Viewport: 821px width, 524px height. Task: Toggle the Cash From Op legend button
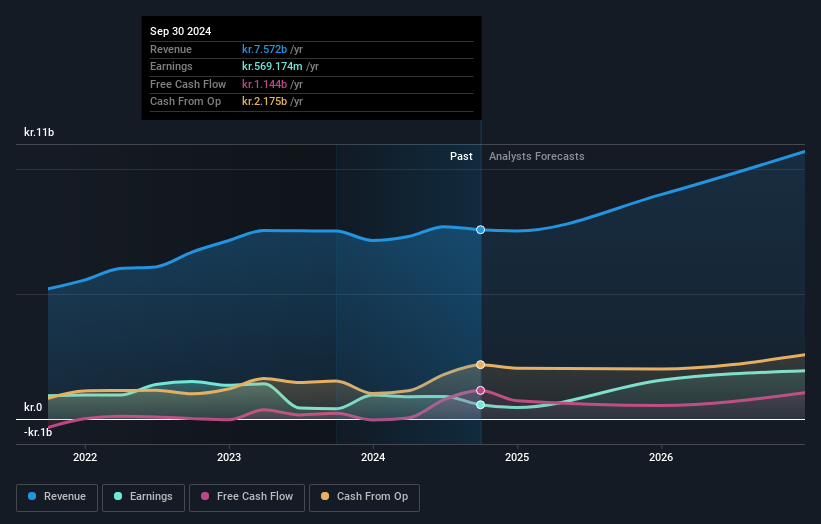point(364,497)
